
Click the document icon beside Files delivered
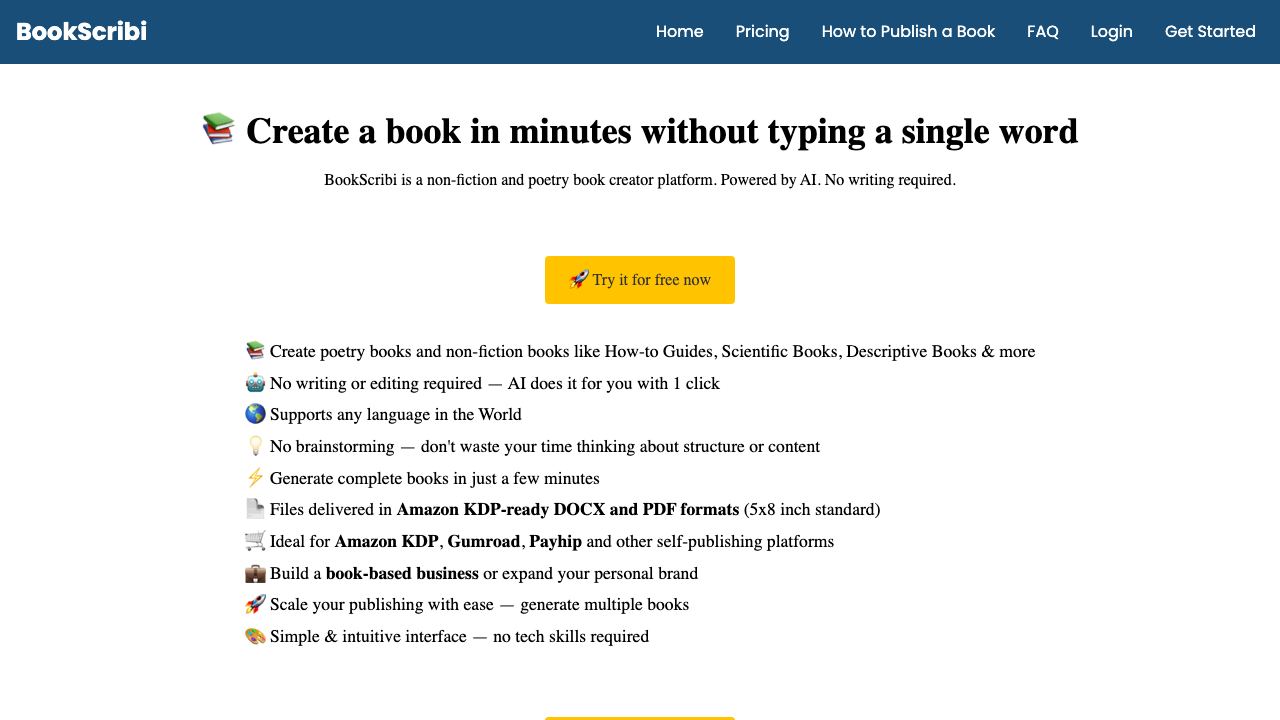[255, 509]
